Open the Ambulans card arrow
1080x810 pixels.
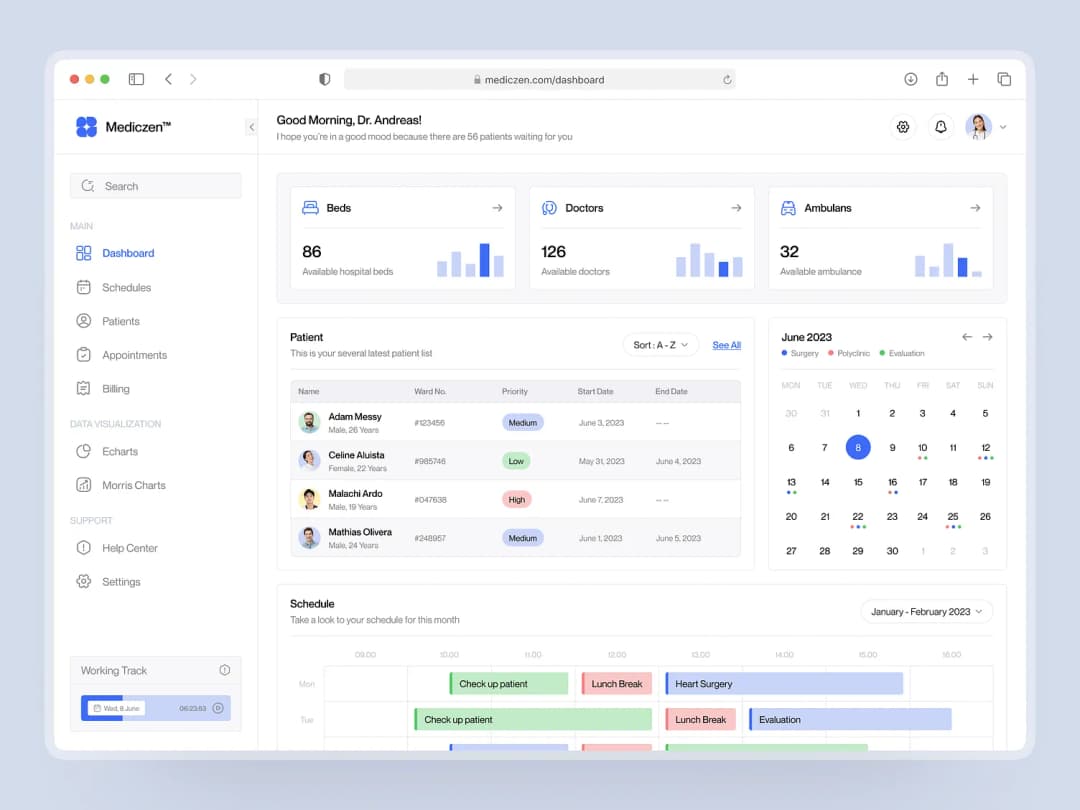[975, 208]
